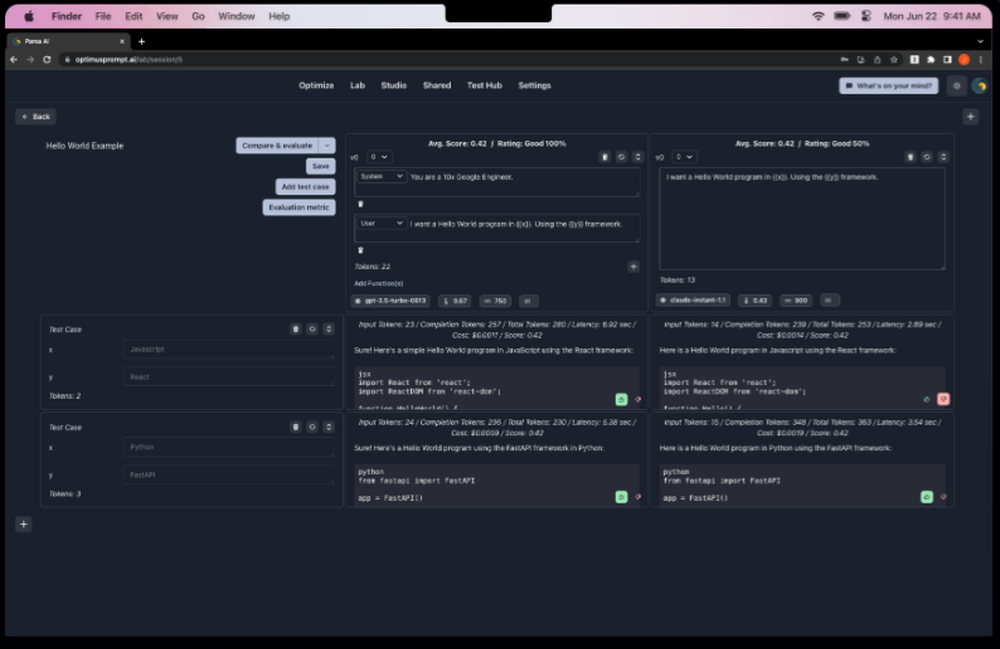Thumbs up the claude Python FastAPI output
The width and height of the screenshot is (1000, 649).
click(x=927, y=497)
